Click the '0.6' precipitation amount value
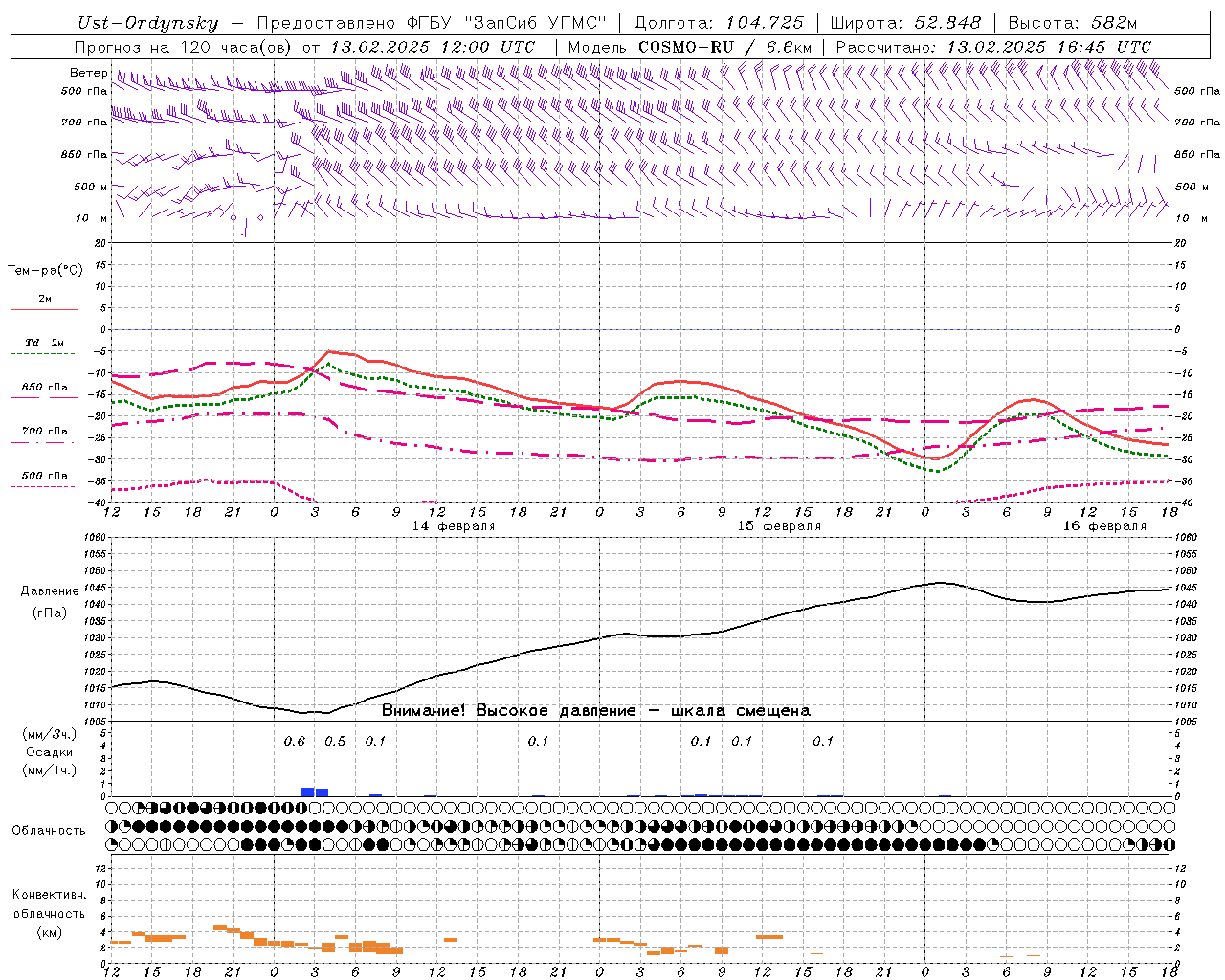The width and height of the screenshot is (1225, 980). (295, 742)
